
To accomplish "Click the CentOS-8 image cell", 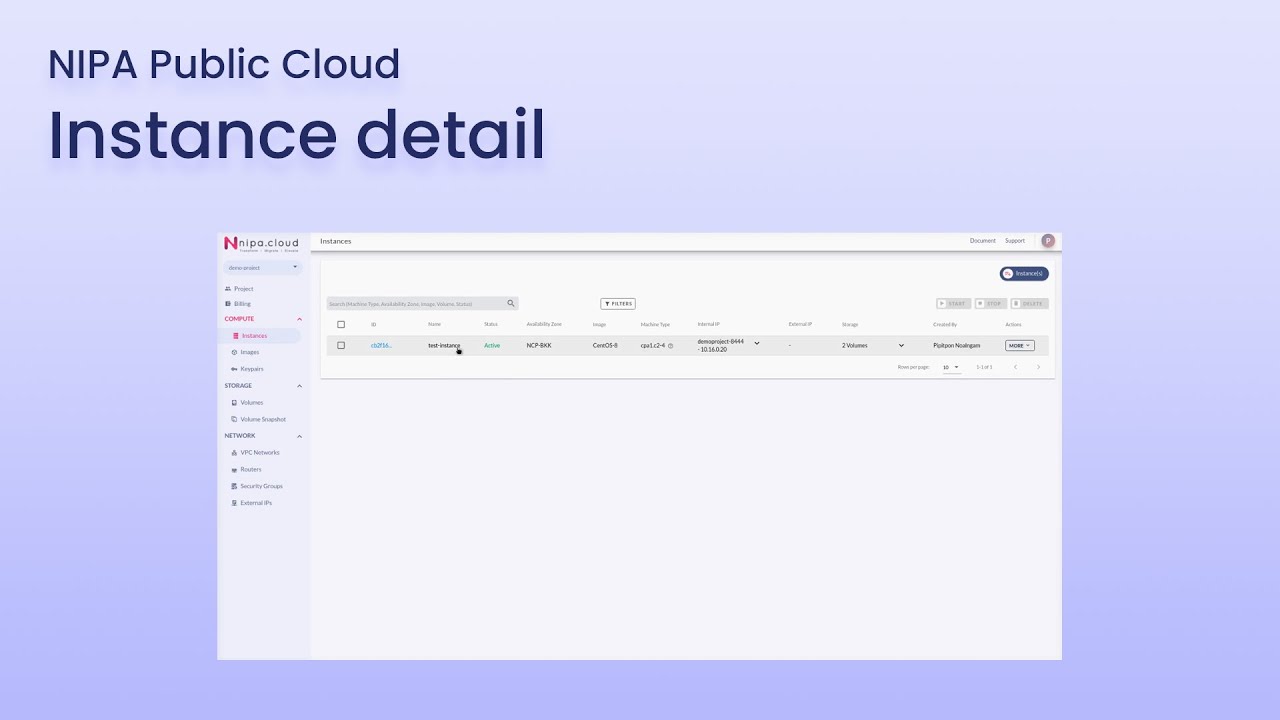I will [x=605, y=346].
